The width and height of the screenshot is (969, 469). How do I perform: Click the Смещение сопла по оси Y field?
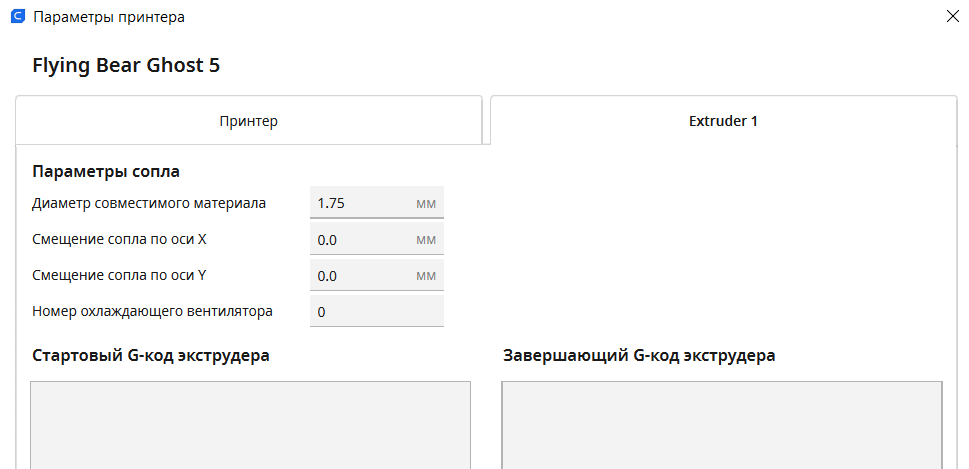click(376, 276)
